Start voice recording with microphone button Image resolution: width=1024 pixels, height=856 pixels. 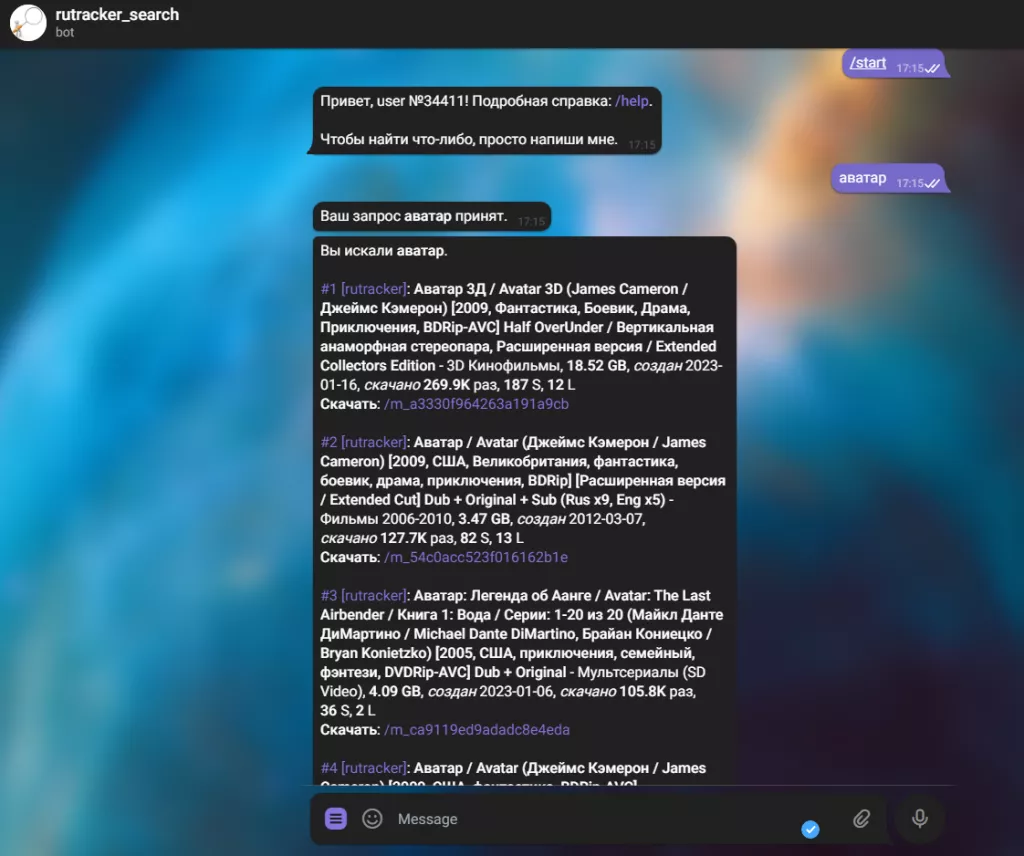(x=920, y=818)
